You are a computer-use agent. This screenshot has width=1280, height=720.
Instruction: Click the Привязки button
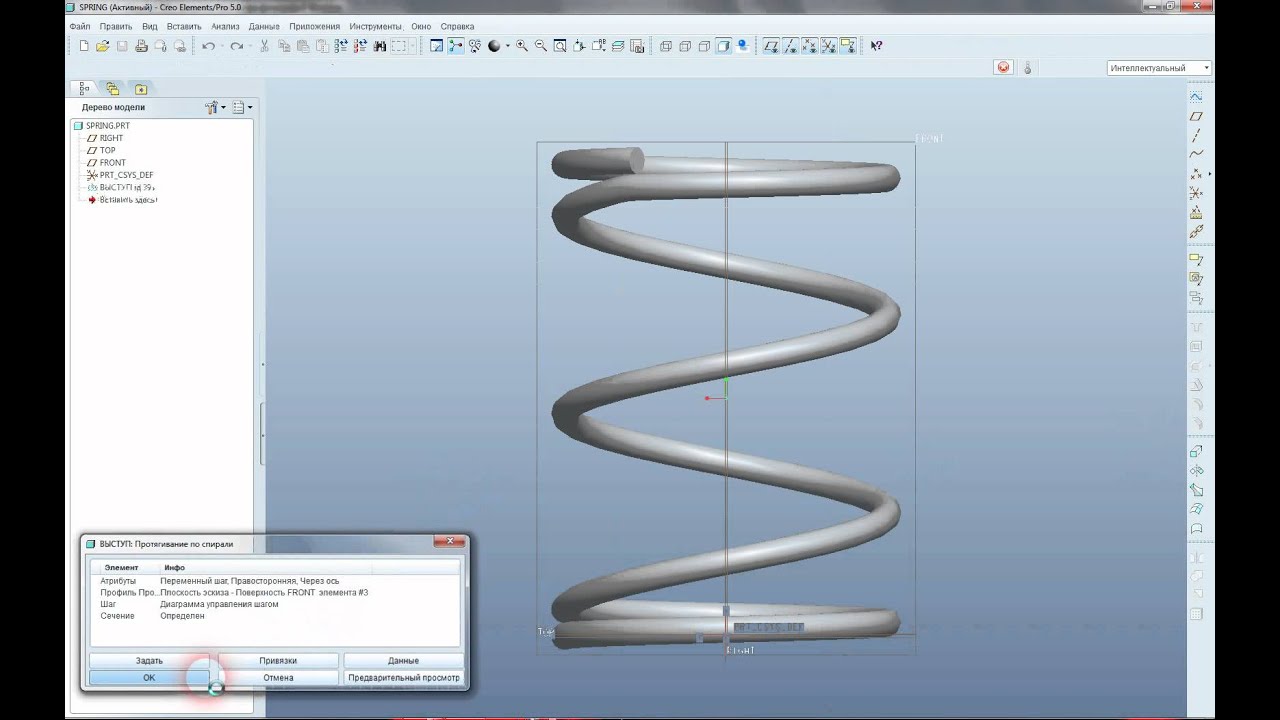(278, 660)
